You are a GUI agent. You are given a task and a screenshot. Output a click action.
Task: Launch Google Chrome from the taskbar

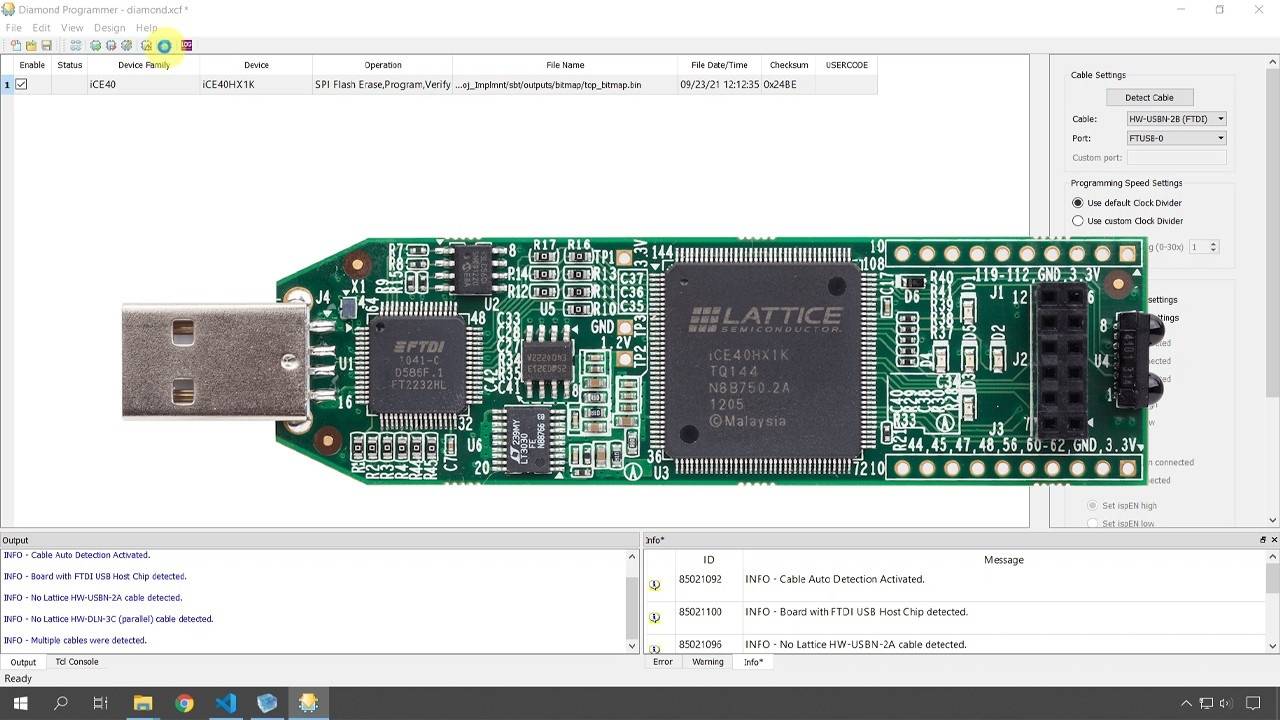[x=184, y=703]
